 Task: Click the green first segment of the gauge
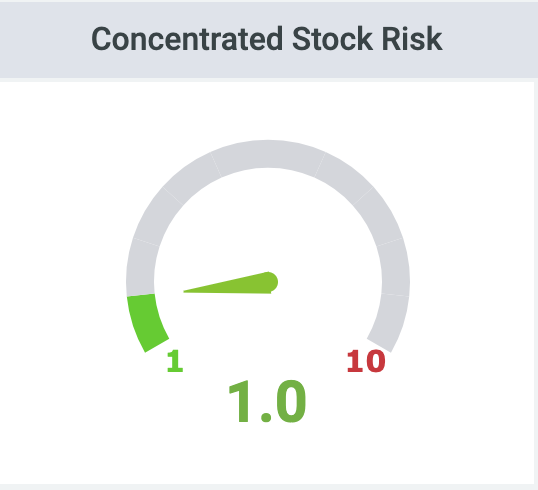pyautogui.click(x=147, y=322)
